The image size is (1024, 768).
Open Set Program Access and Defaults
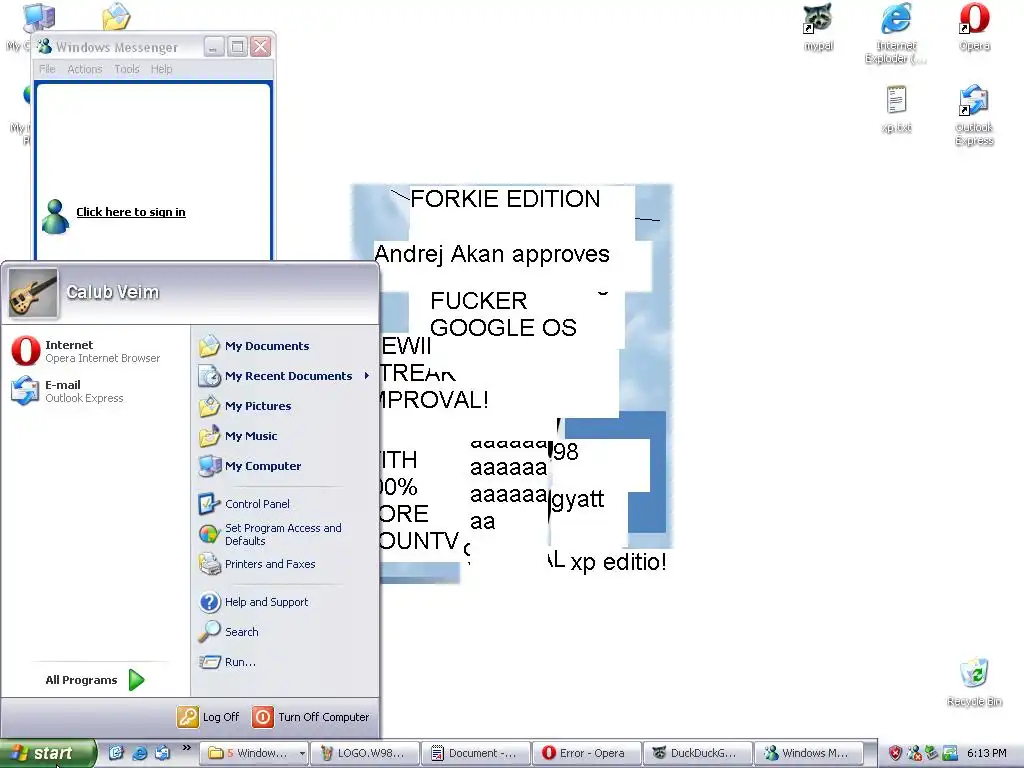coord(271,534)
